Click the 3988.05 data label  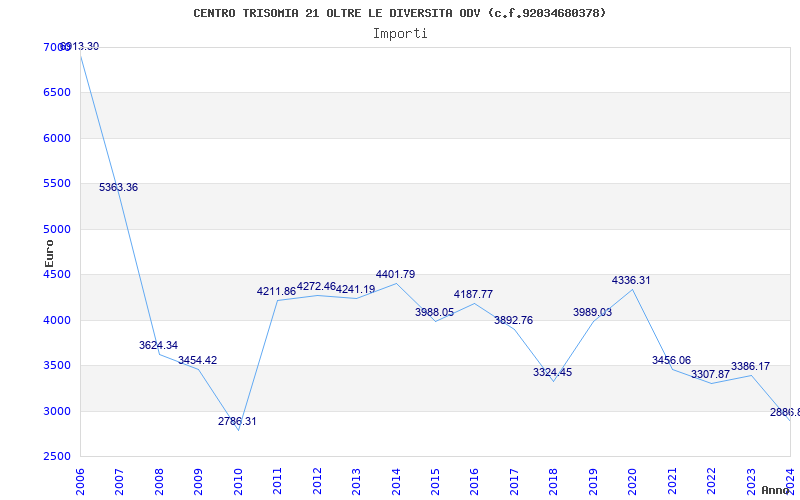coord(434,312)
